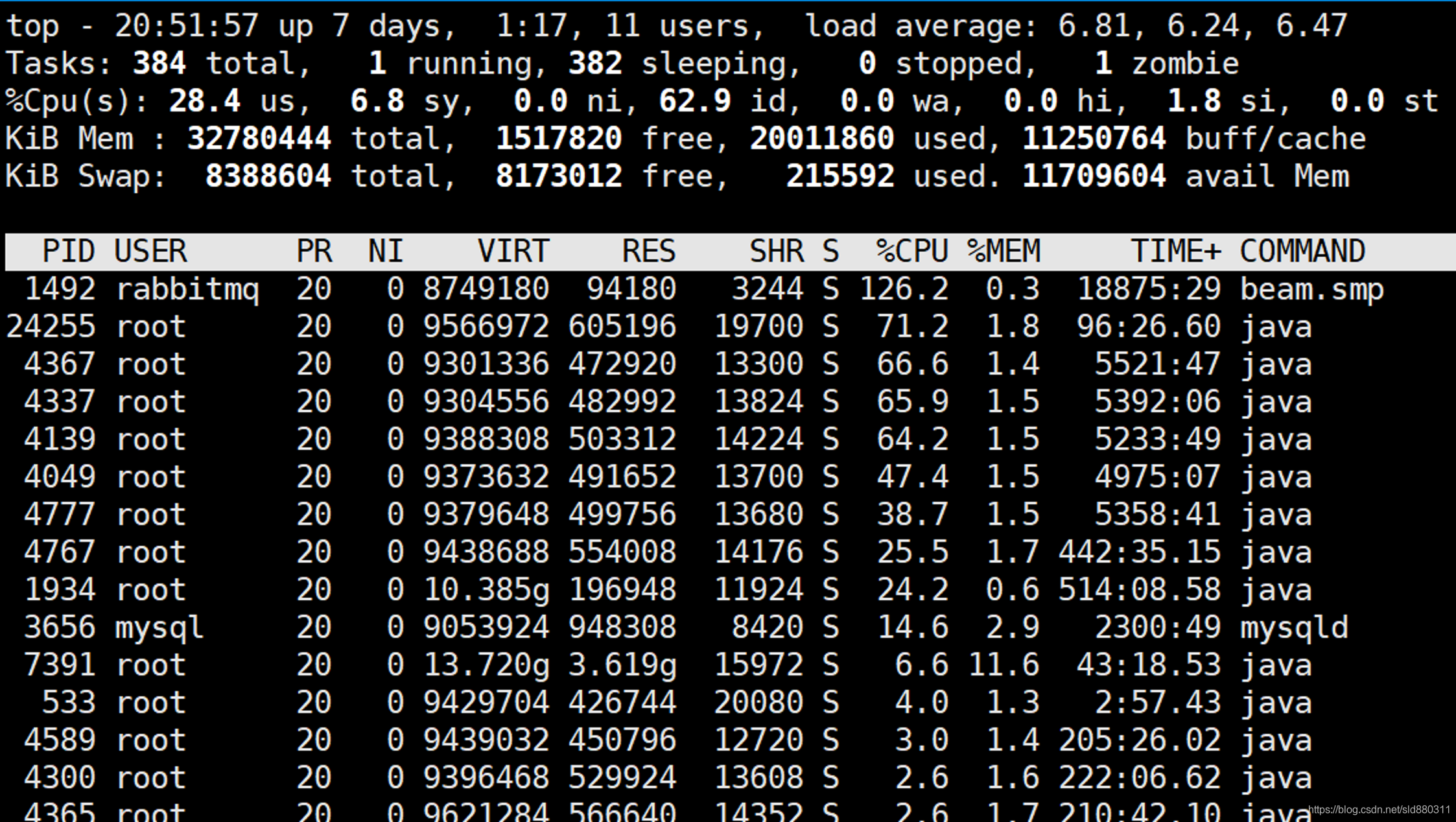Click the rabbitmq user name
Image resolution: width=1456 pixels, height=822 pixels.
coord(187,289)
